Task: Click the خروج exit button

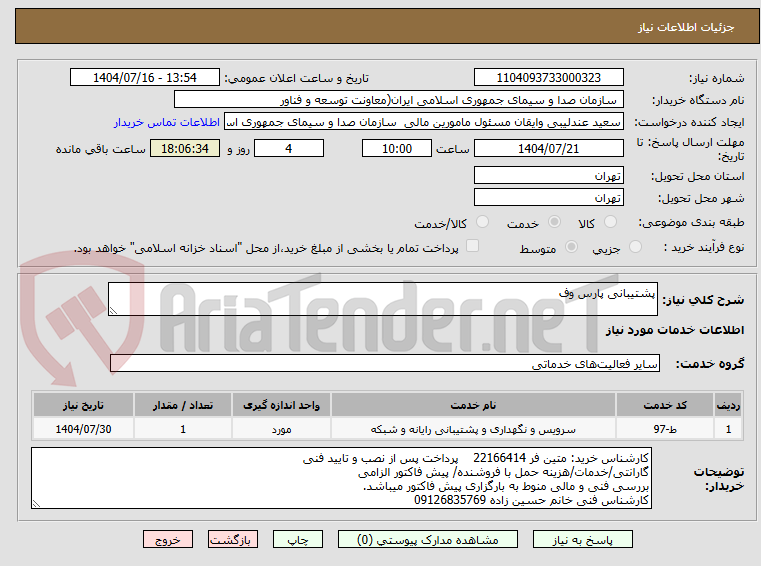Action: [x=167, y=539]
